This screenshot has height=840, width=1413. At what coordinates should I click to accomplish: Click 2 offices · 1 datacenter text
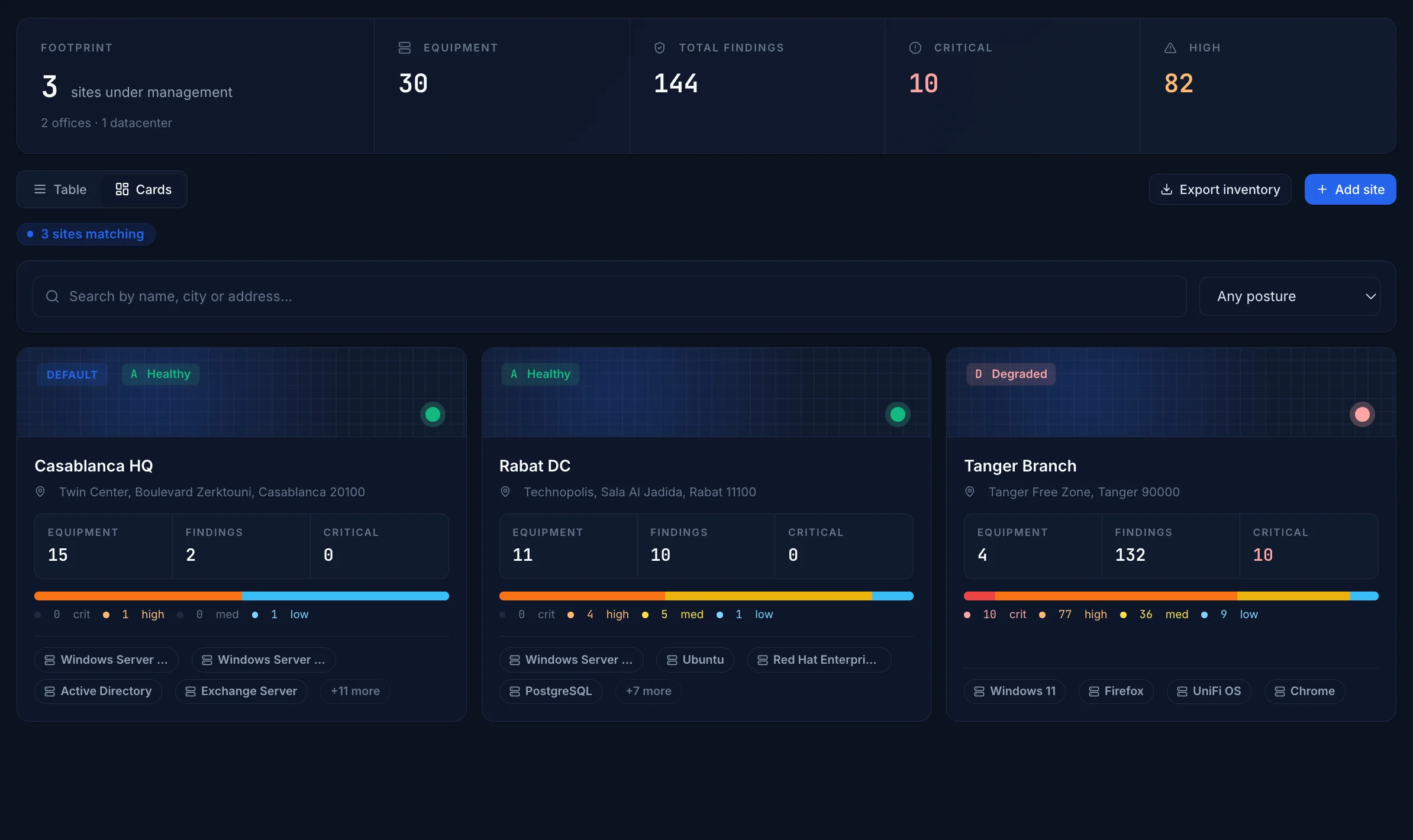pos(107,123)
